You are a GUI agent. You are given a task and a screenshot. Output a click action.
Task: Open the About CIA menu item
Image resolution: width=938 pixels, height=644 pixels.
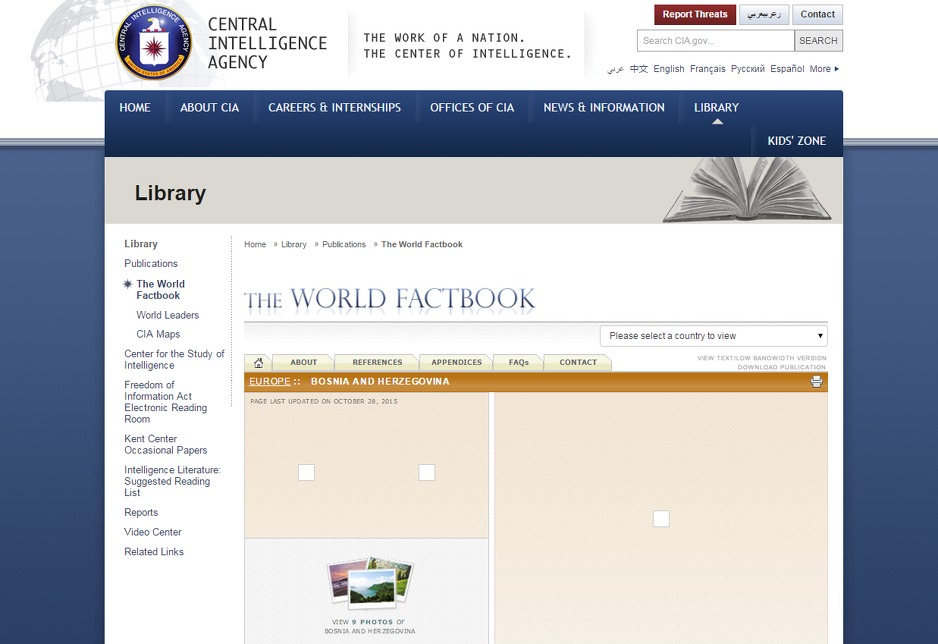point(209,108)
